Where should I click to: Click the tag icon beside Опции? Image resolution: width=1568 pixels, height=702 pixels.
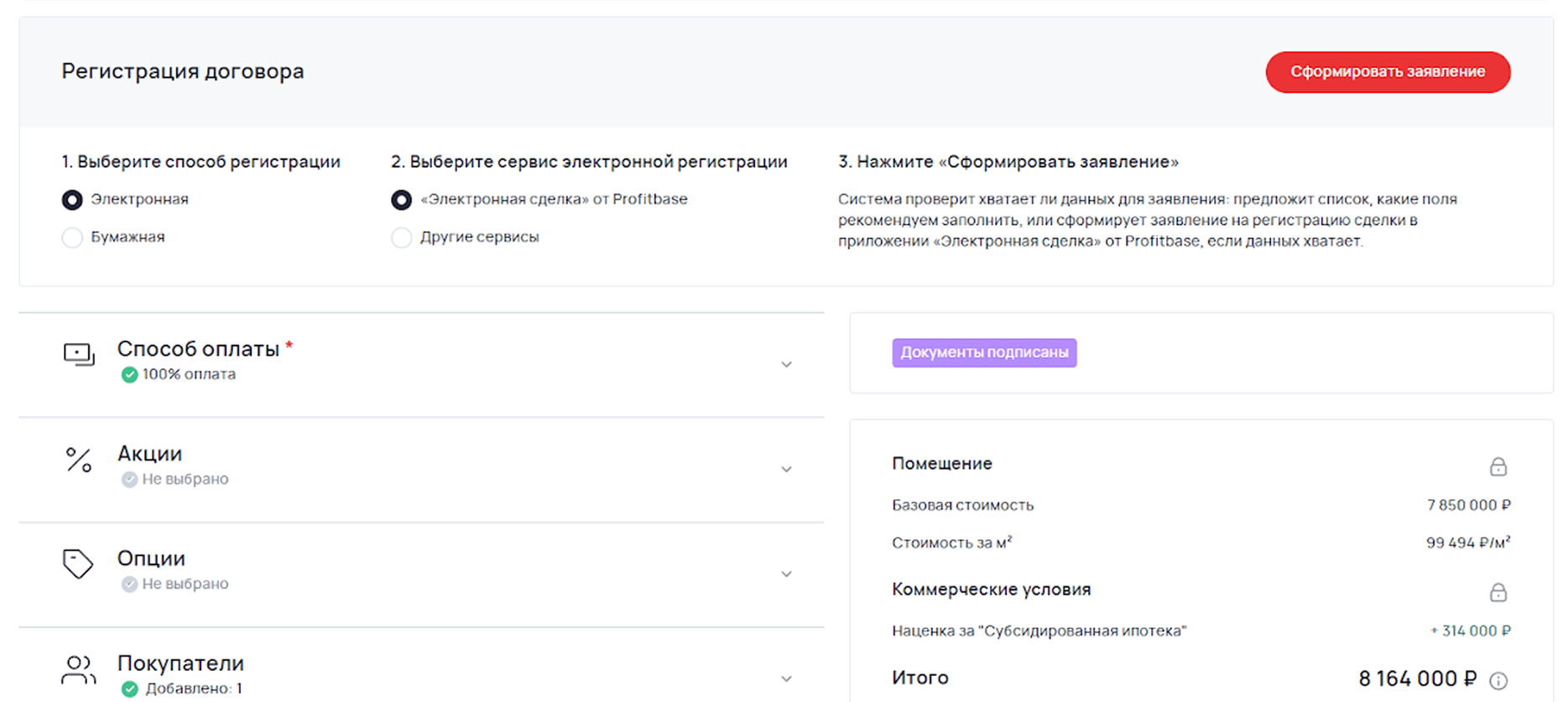78,564
